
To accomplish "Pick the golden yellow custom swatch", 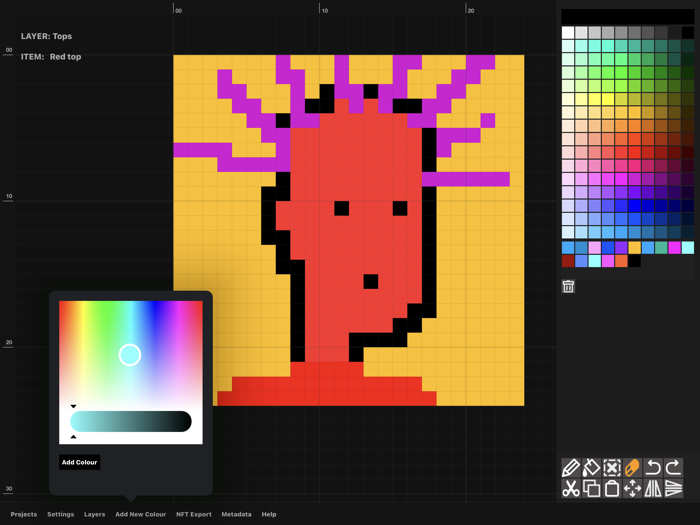I will pos(634,247).
